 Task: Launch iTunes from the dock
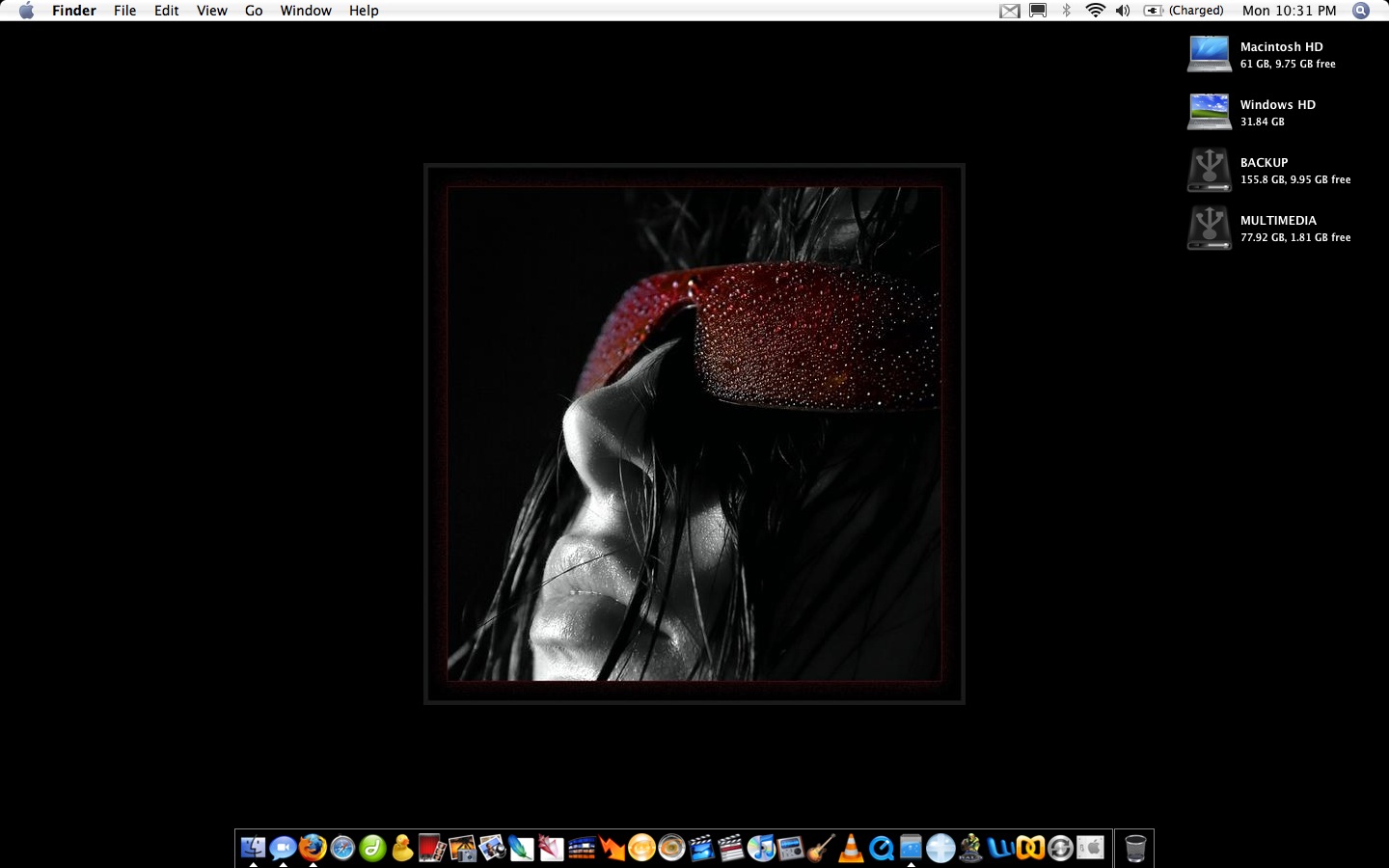click(x=761, y=848)
